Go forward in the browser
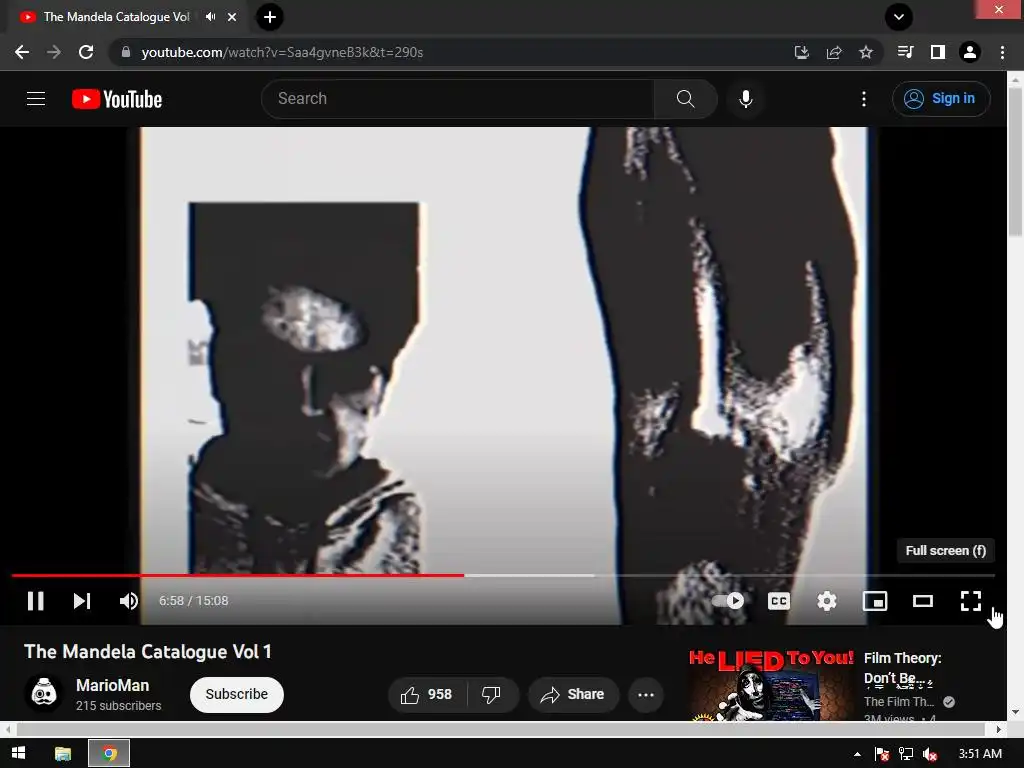The width and height of the screenshot is (1024, 768). pyautogui.click(x=54, y=52)
